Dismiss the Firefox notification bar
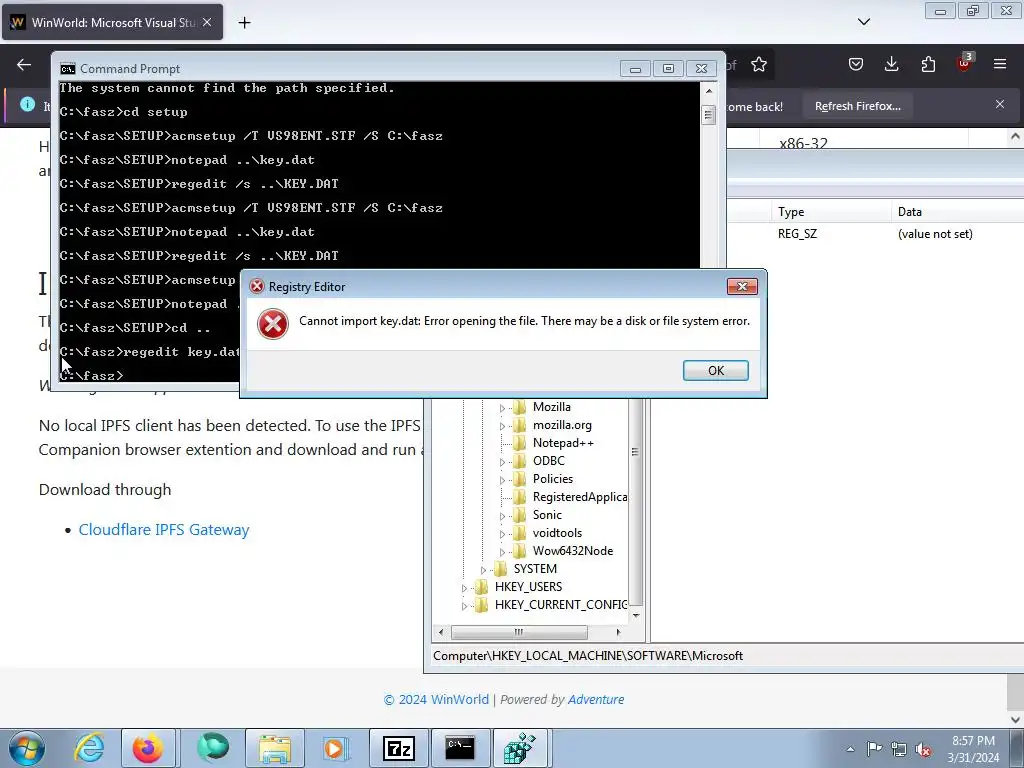Image resolution: width=1024 pixels, height=768 pixels. tap(1000, 104)
